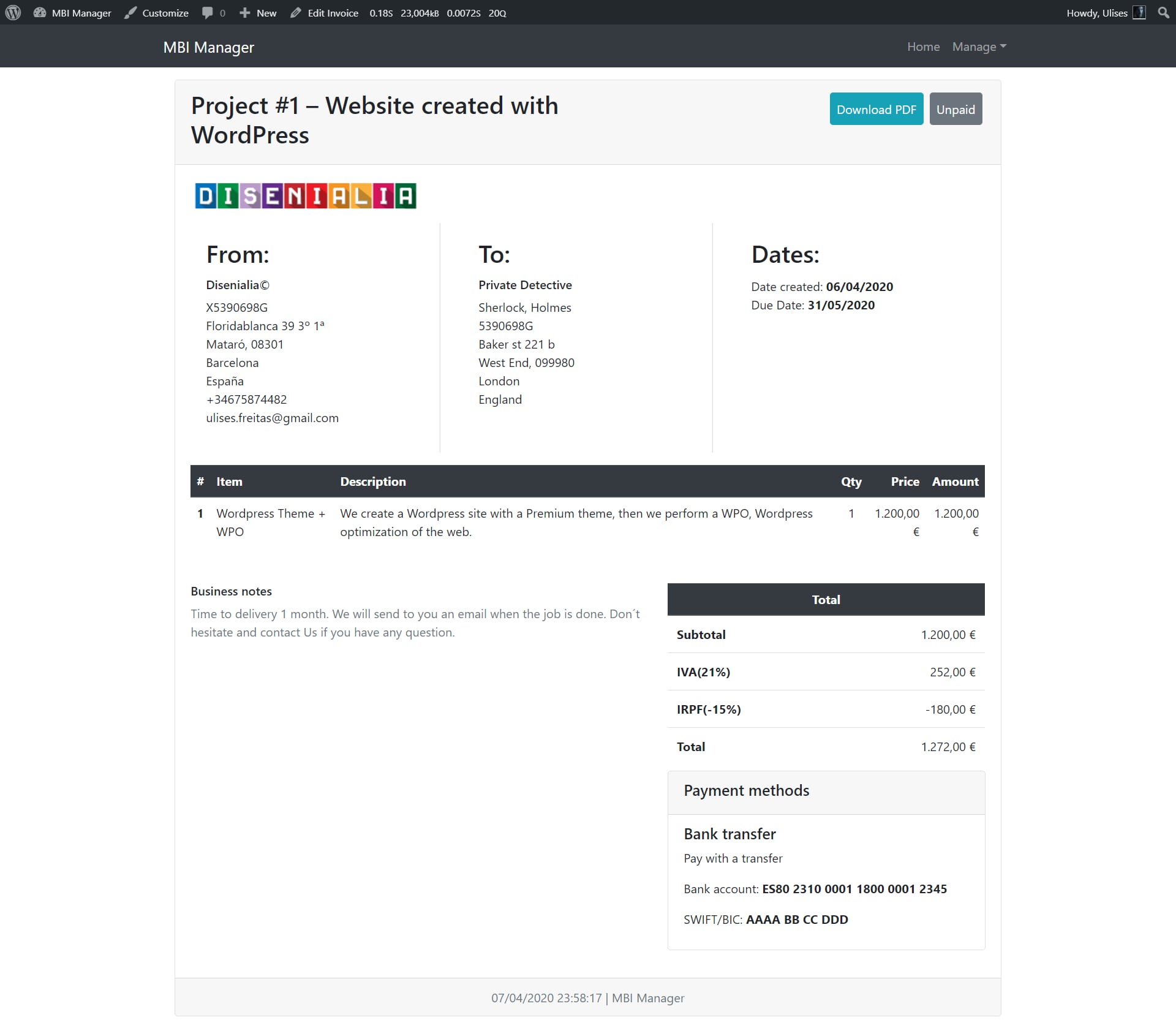Click the Disenialia colored logo image

tap(306, 196)
